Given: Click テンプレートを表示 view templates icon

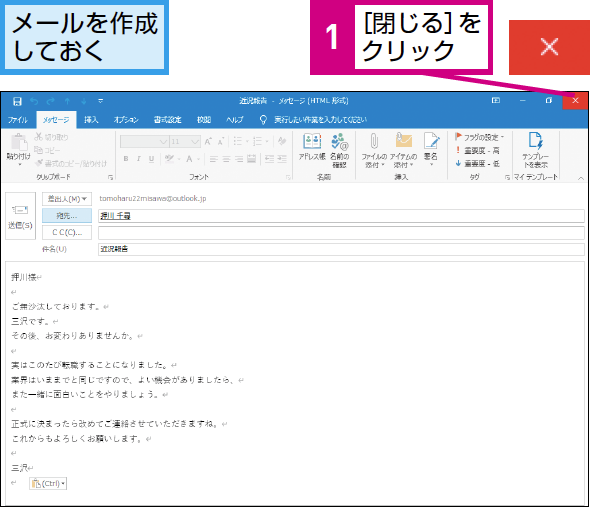Looking at the screenshot, I should [535, 150].
